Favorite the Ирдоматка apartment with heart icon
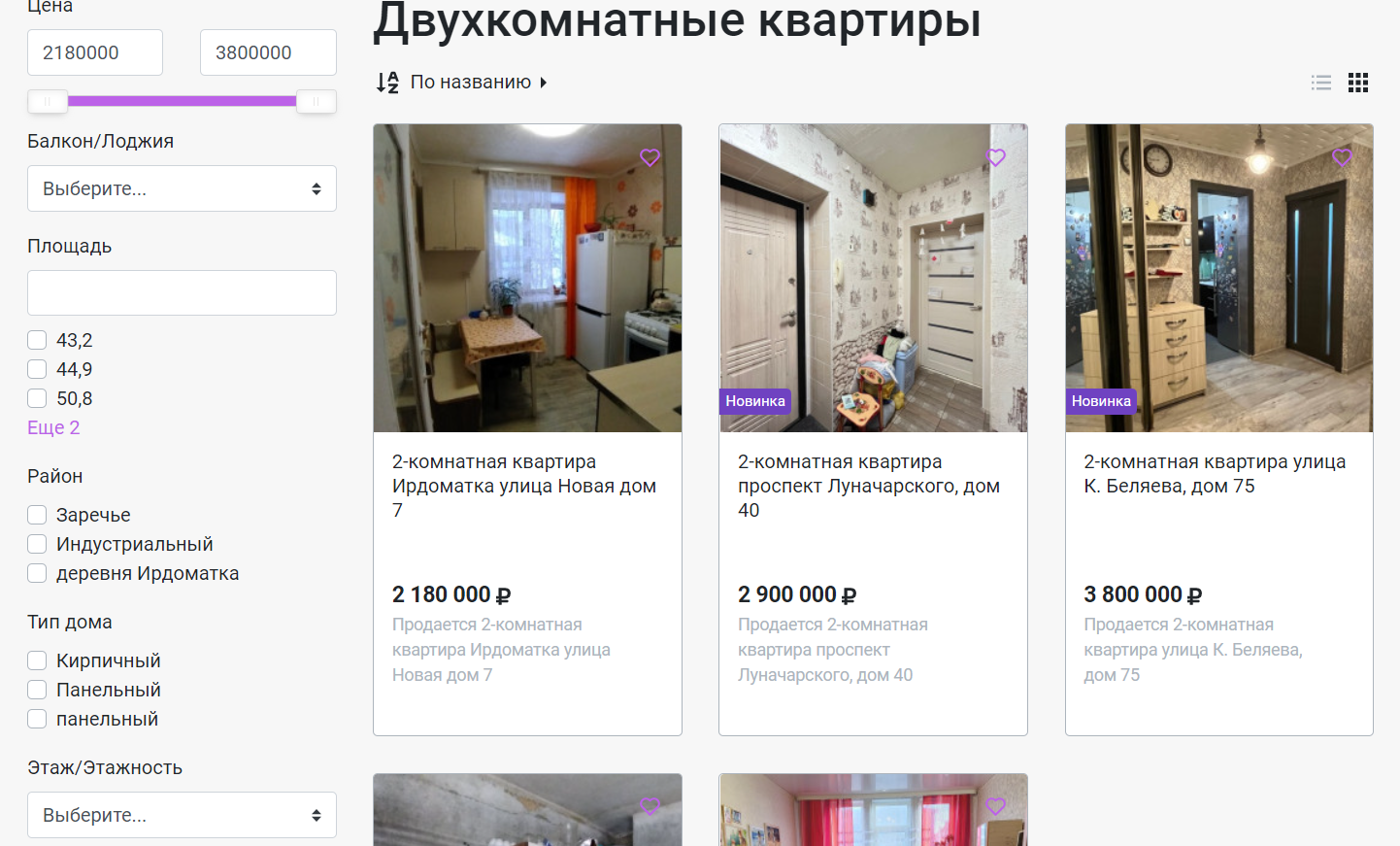1400x846 pixels. coord(650,157)
